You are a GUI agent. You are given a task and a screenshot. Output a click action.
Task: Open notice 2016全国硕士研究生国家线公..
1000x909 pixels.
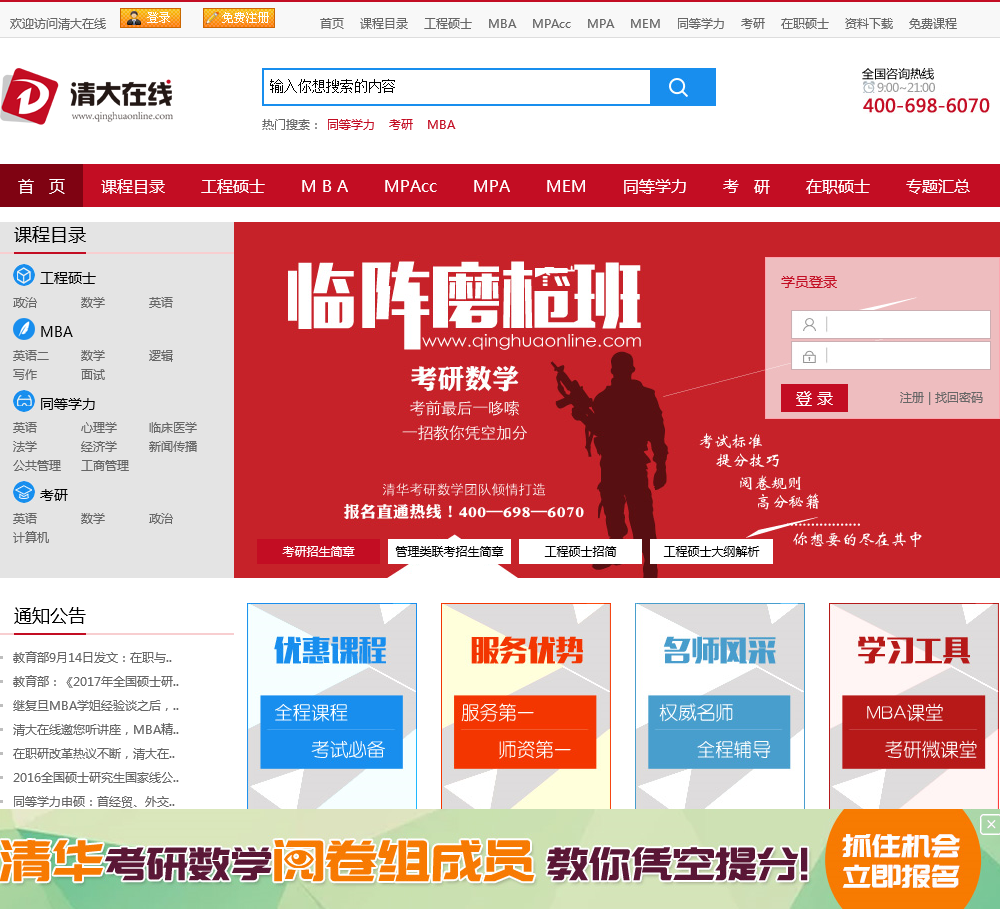click(96, 778)
